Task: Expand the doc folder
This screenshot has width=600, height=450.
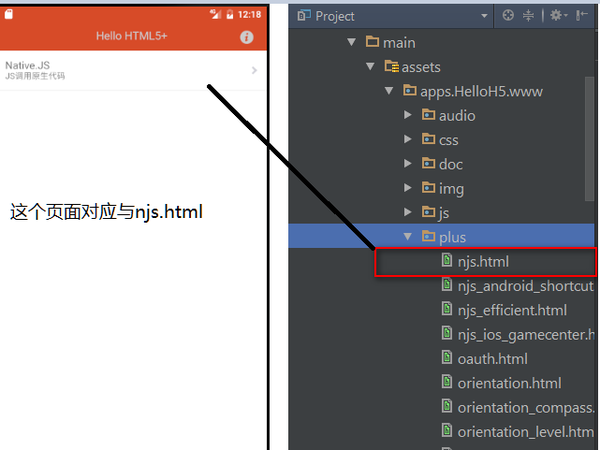Action: point(408,164)
